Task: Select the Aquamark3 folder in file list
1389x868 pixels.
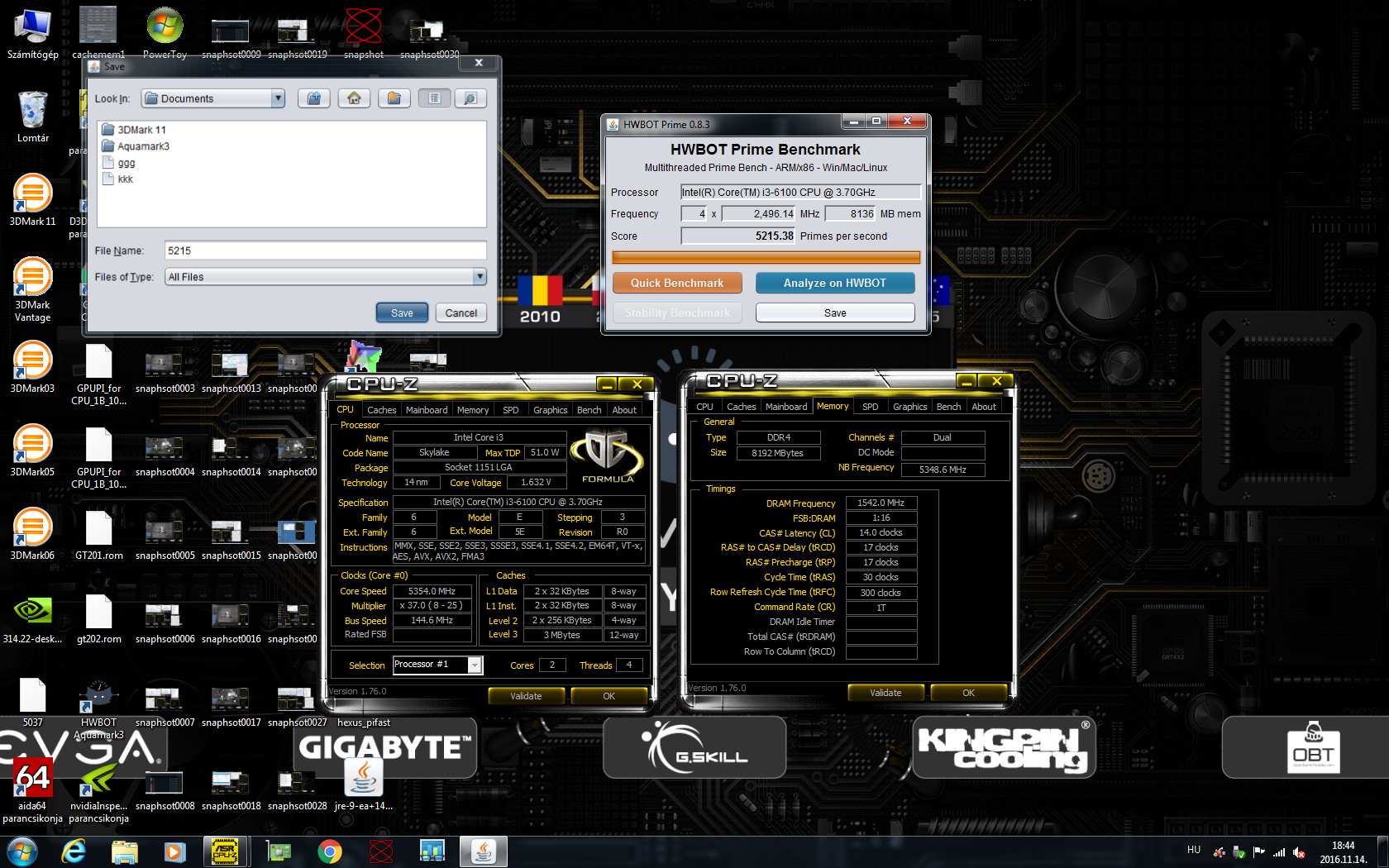Action: [x=135, y=146]
